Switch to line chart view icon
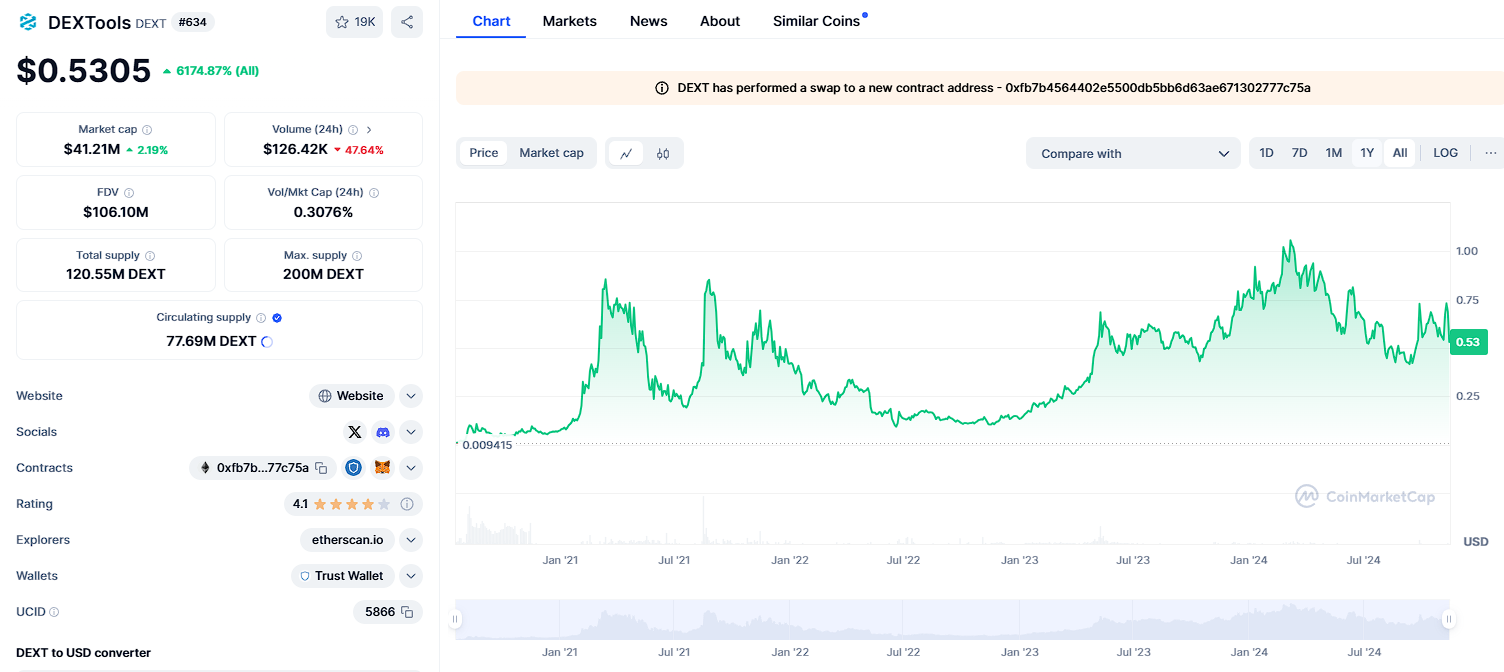Viewport: 1504px width, 672px height. tap(626, 153)
